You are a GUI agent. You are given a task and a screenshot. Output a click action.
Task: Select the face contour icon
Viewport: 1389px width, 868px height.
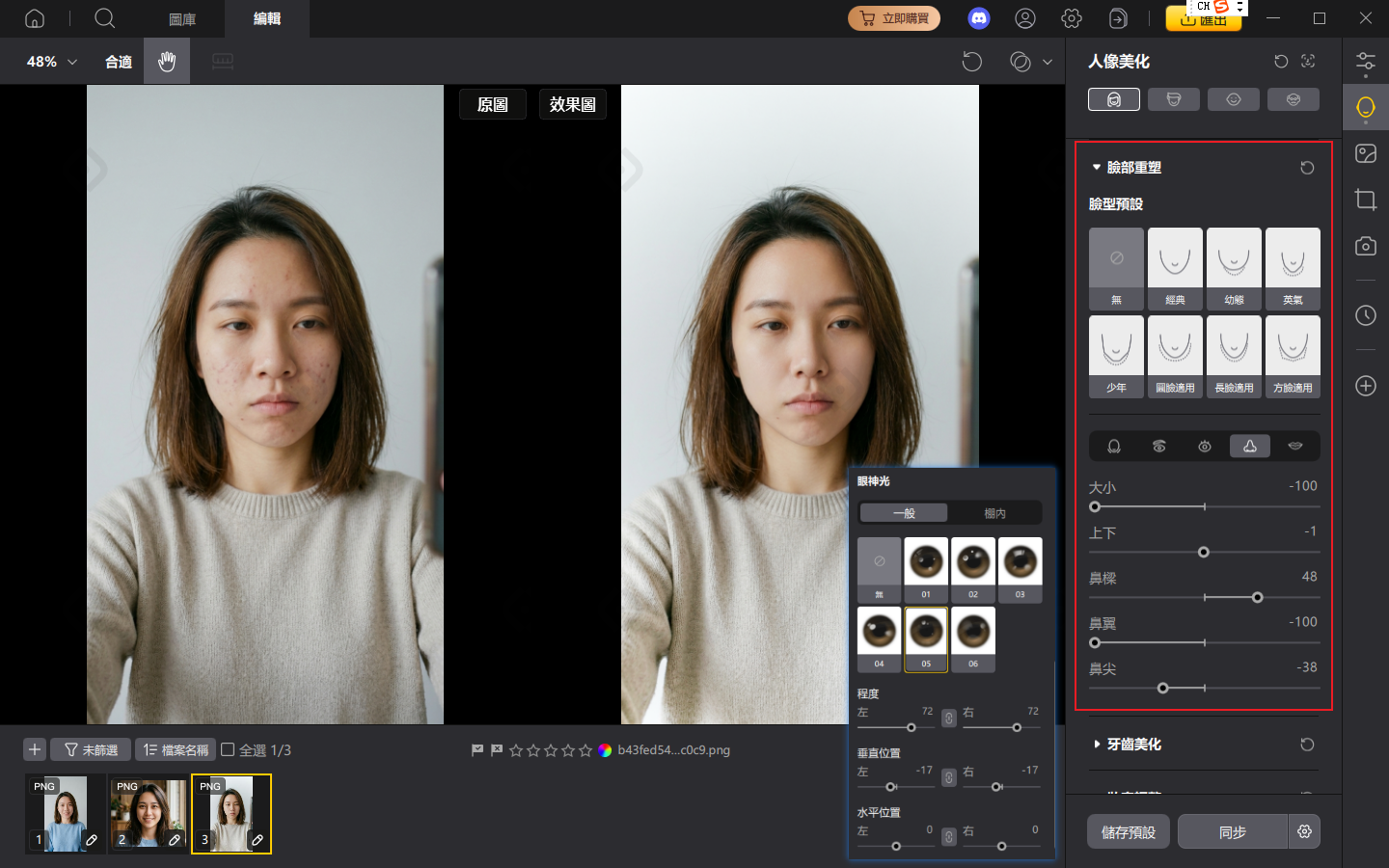coord(1113,446)
